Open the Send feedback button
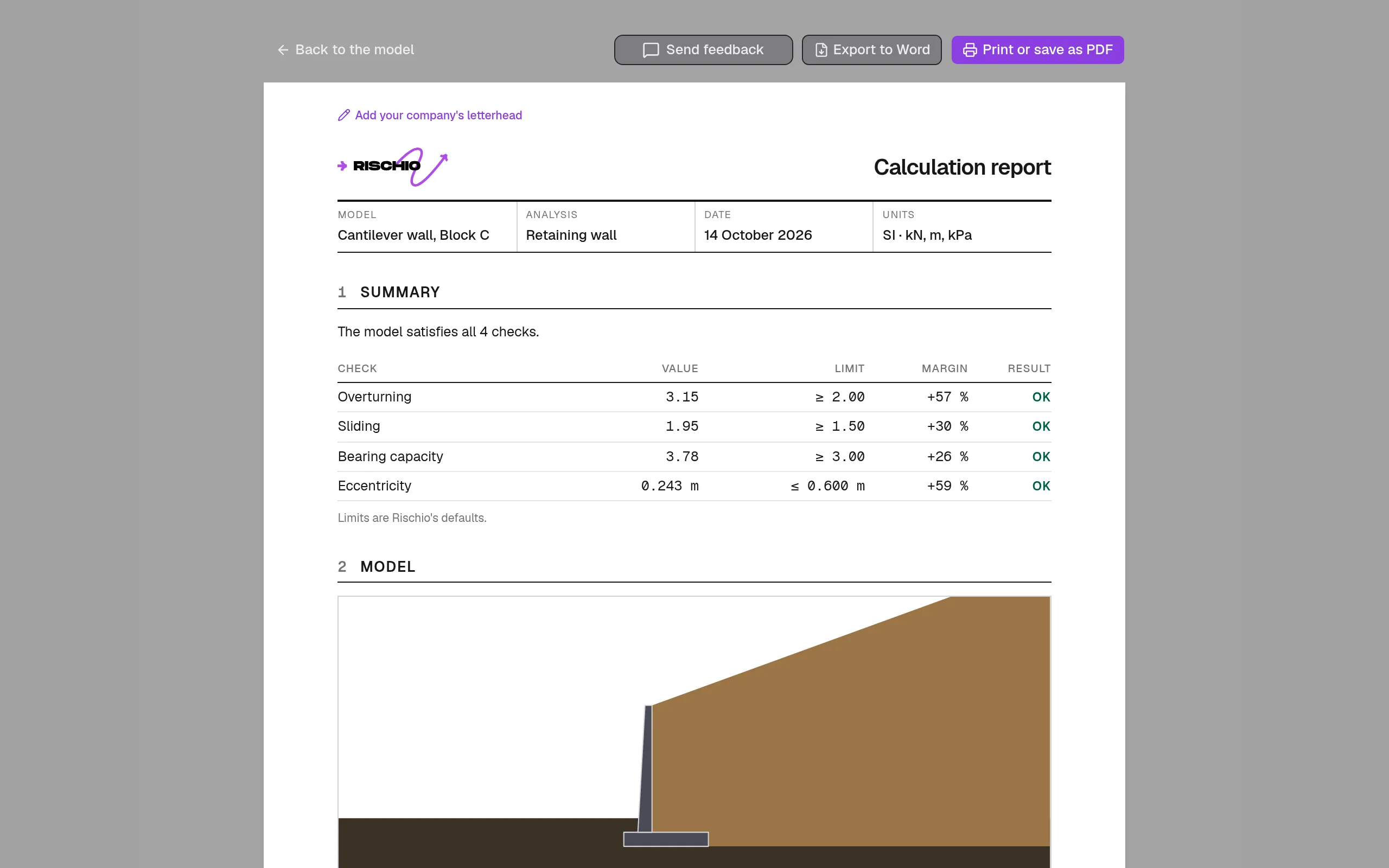 click(703, 50)
